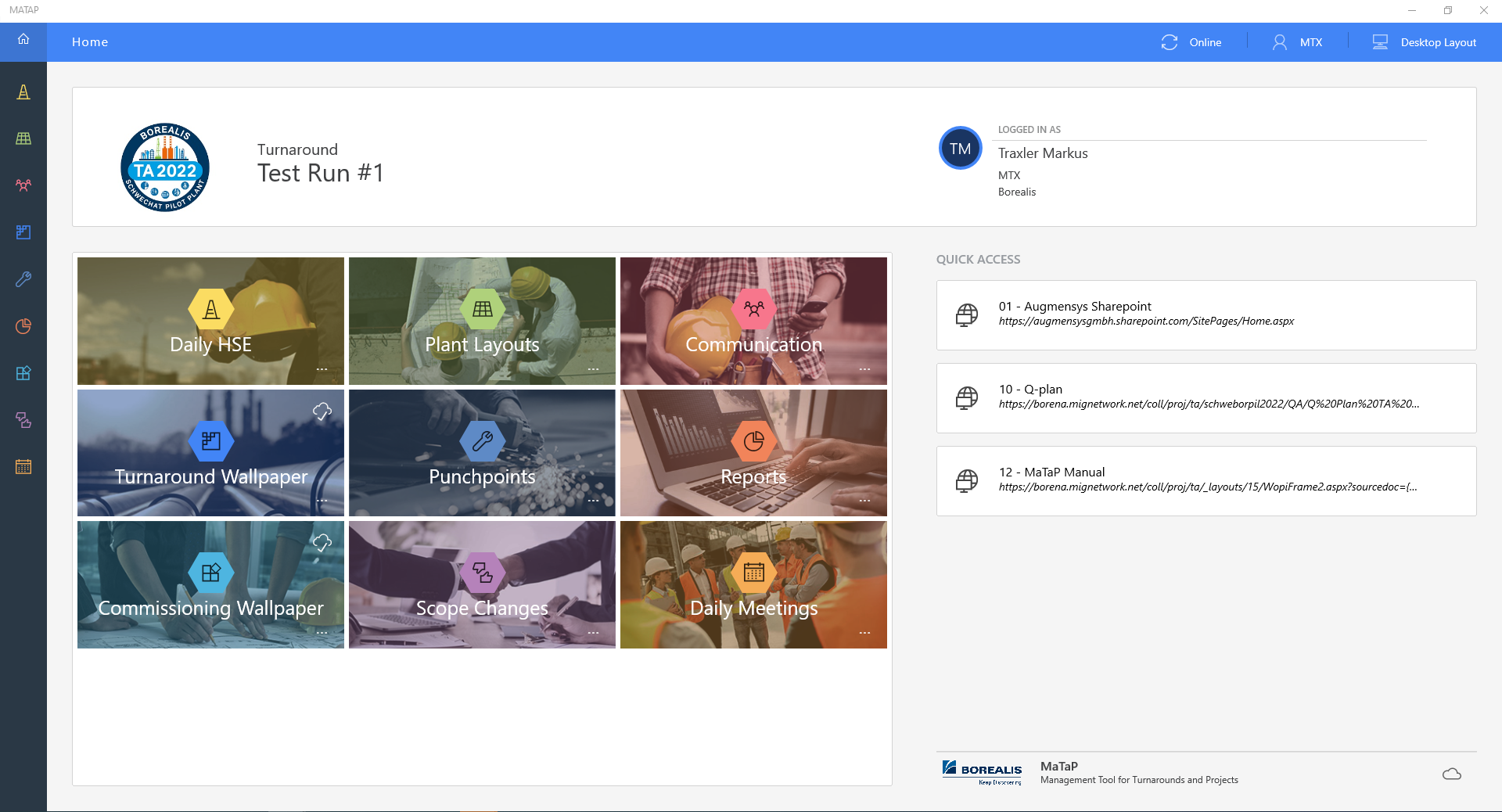The image size is (1502, 812).
Task: Click the cloud icon on Turnaround Wallpaper tile
Action: click(322, 411)
